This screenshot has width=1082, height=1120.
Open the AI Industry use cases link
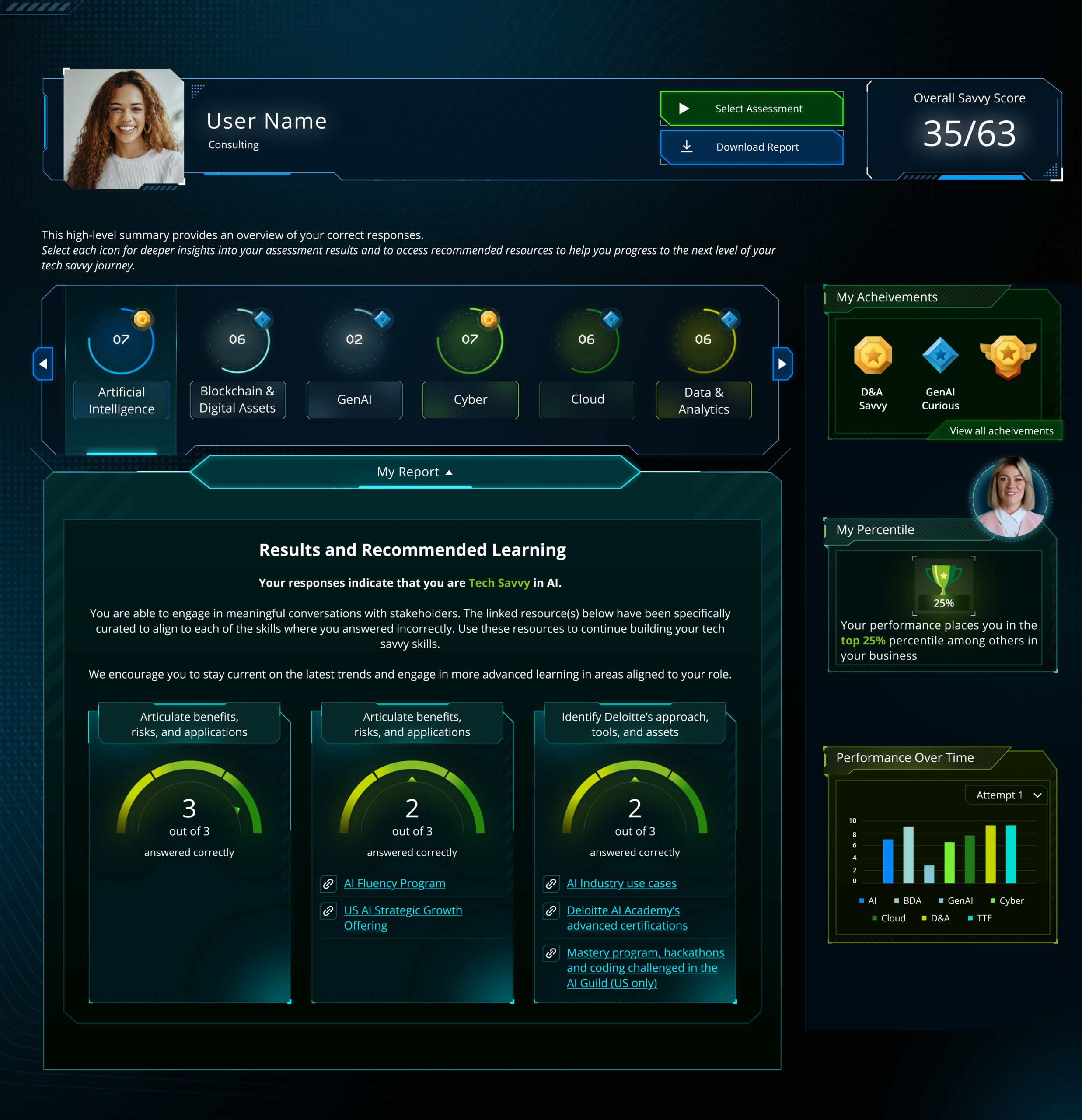[x=621, y=883]
